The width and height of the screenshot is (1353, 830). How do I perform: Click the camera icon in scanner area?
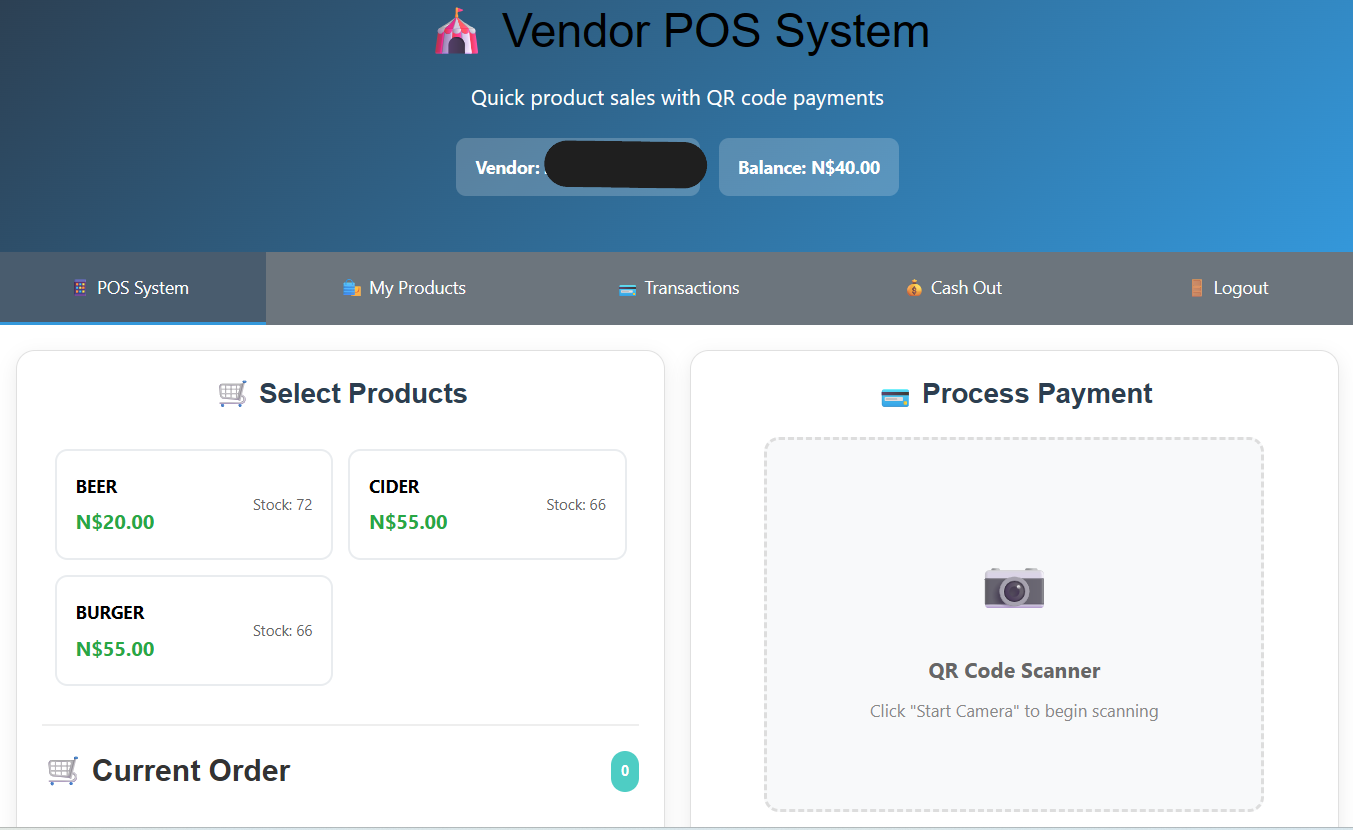[1014, 588]
